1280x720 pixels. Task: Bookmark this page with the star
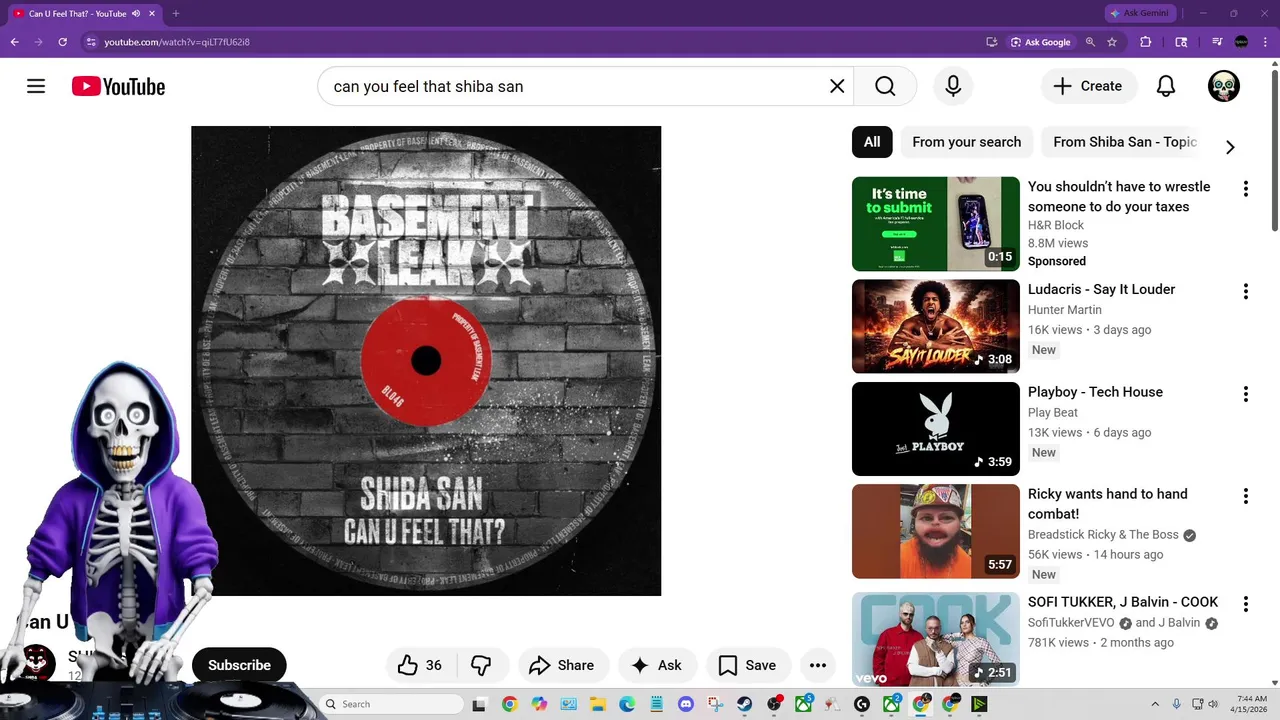tap(1112, 42)
